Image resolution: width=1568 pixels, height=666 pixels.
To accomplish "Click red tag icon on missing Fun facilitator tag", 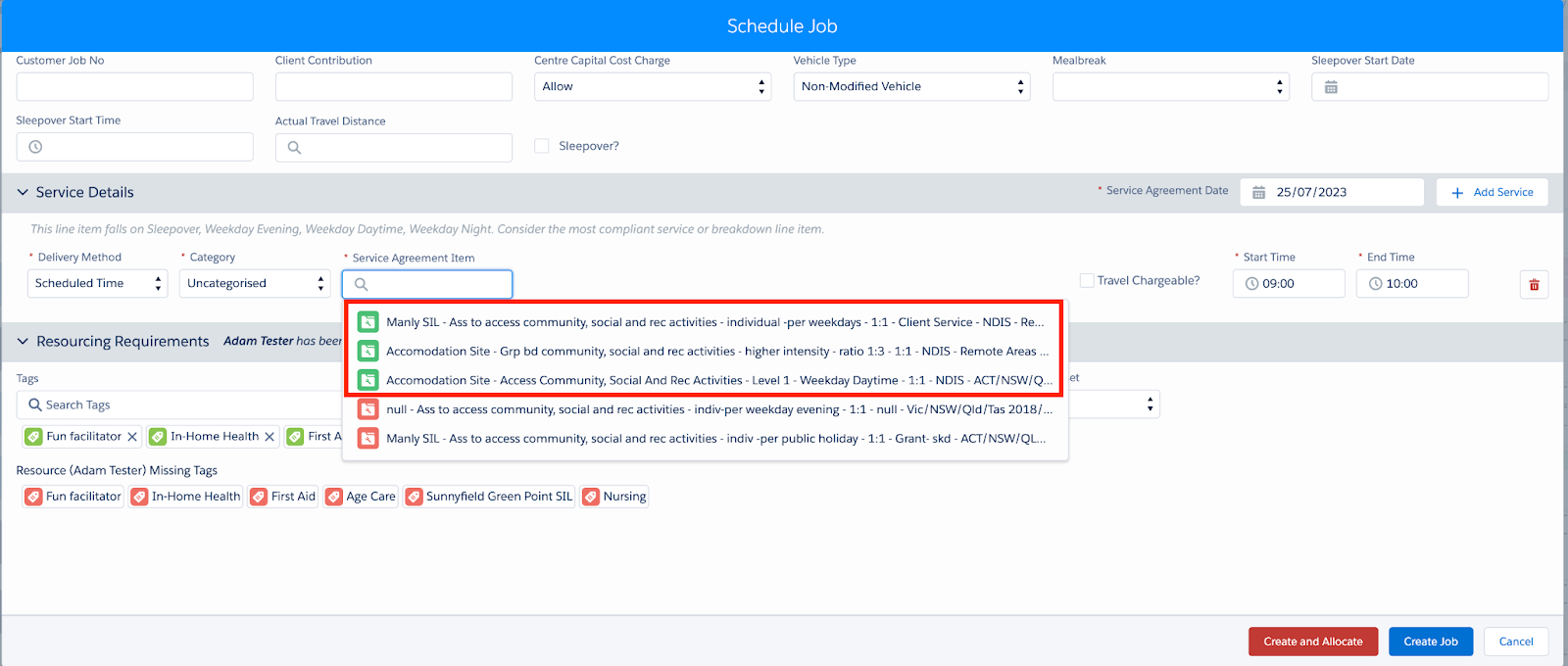I will tap(33, 497).
